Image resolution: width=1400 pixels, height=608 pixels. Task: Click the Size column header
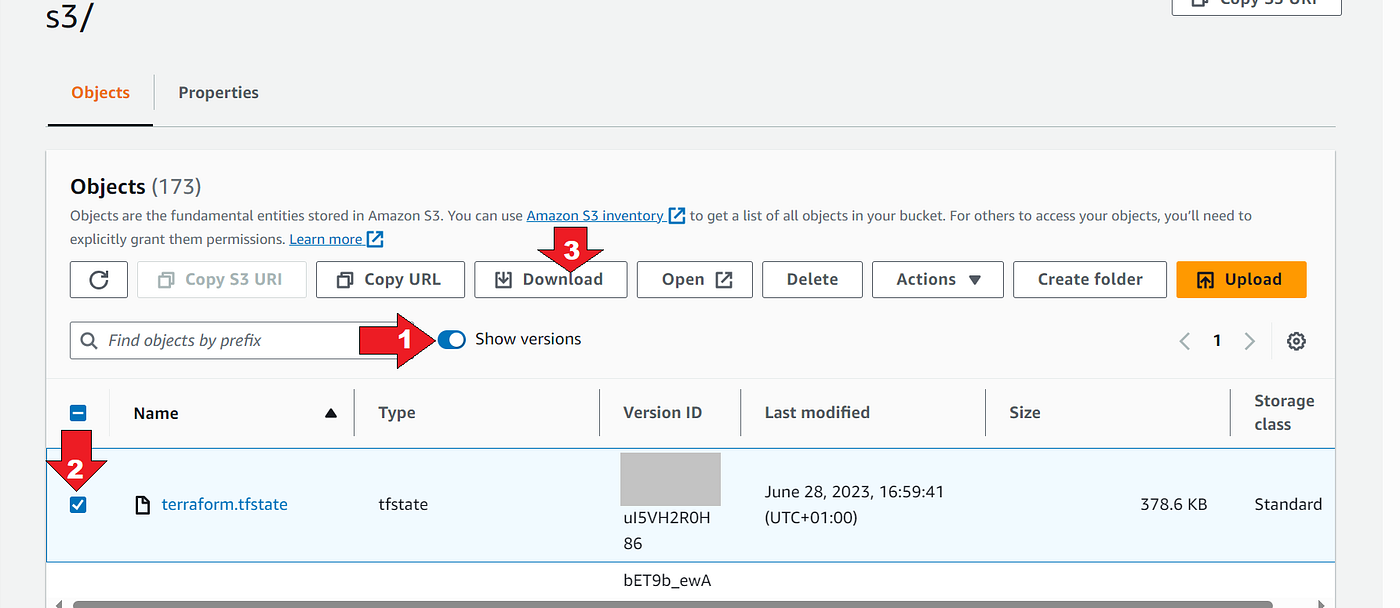[1025, 413]
